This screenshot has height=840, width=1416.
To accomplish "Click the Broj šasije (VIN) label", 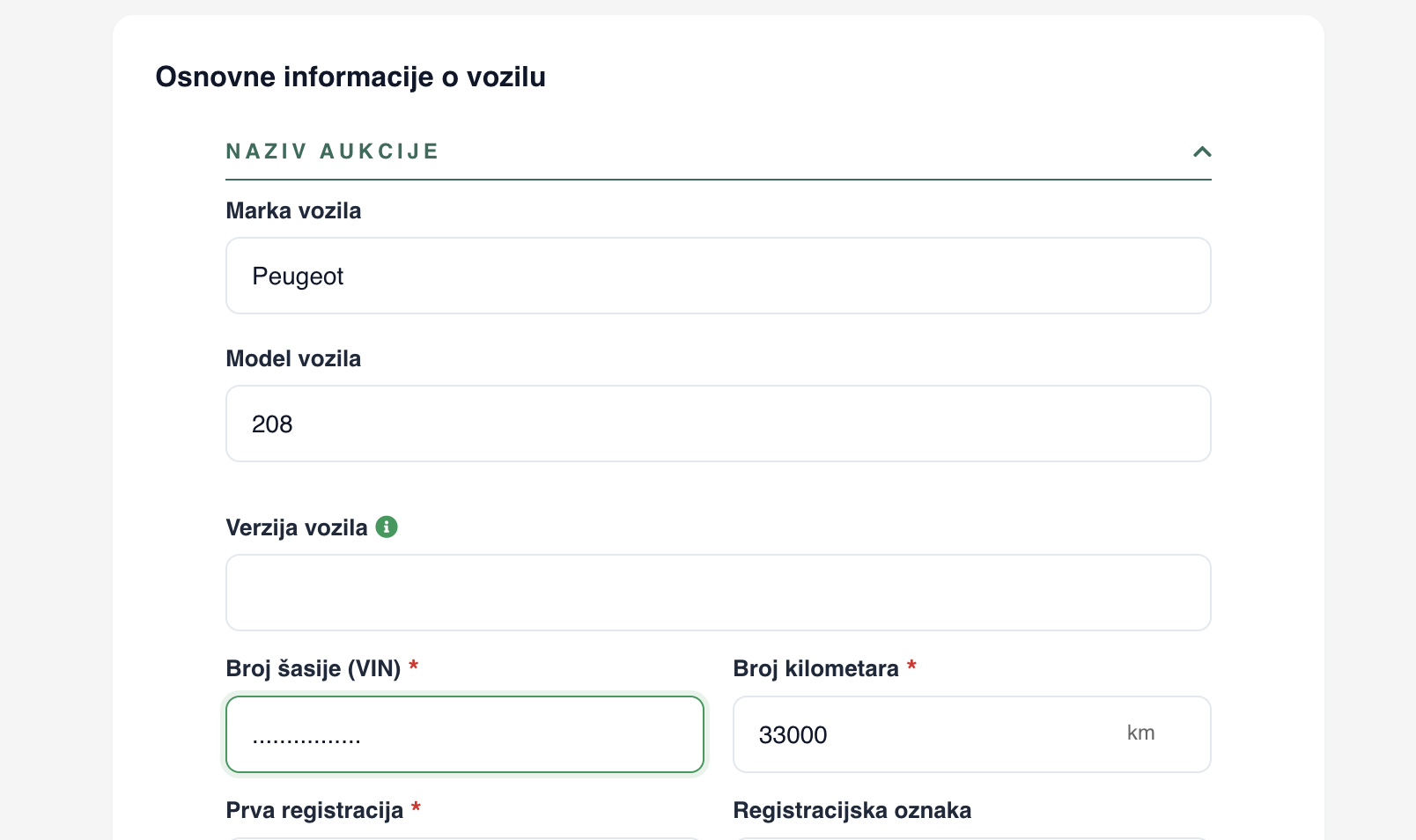I will (313, 668).
